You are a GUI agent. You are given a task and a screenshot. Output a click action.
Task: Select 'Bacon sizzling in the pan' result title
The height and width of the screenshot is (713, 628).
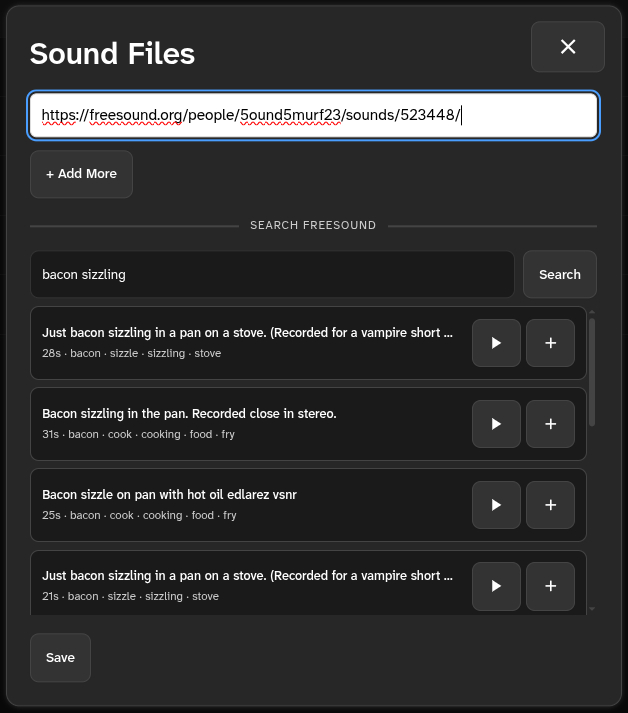[189, 413]
